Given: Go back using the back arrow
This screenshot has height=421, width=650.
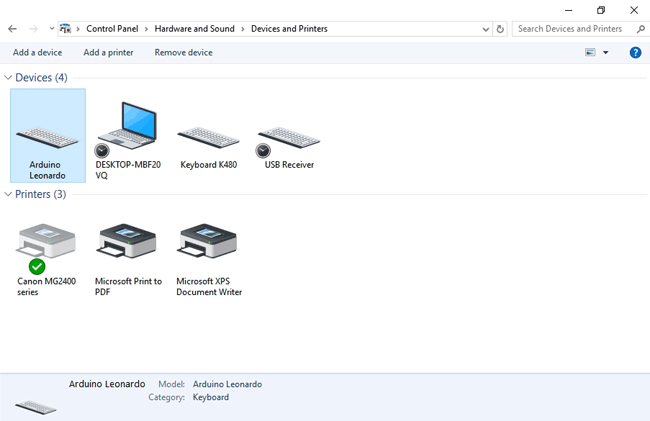Looking at the screenshot, I should [12, 29].
